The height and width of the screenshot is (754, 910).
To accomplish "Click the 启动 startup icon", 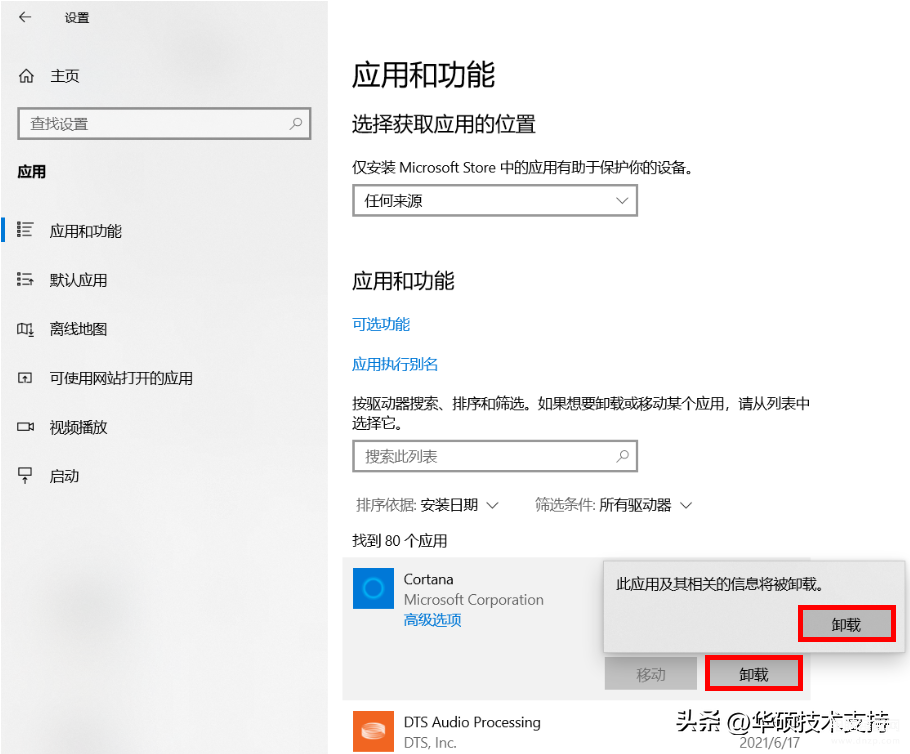I will pyautogui.click(x=25, y=475).
